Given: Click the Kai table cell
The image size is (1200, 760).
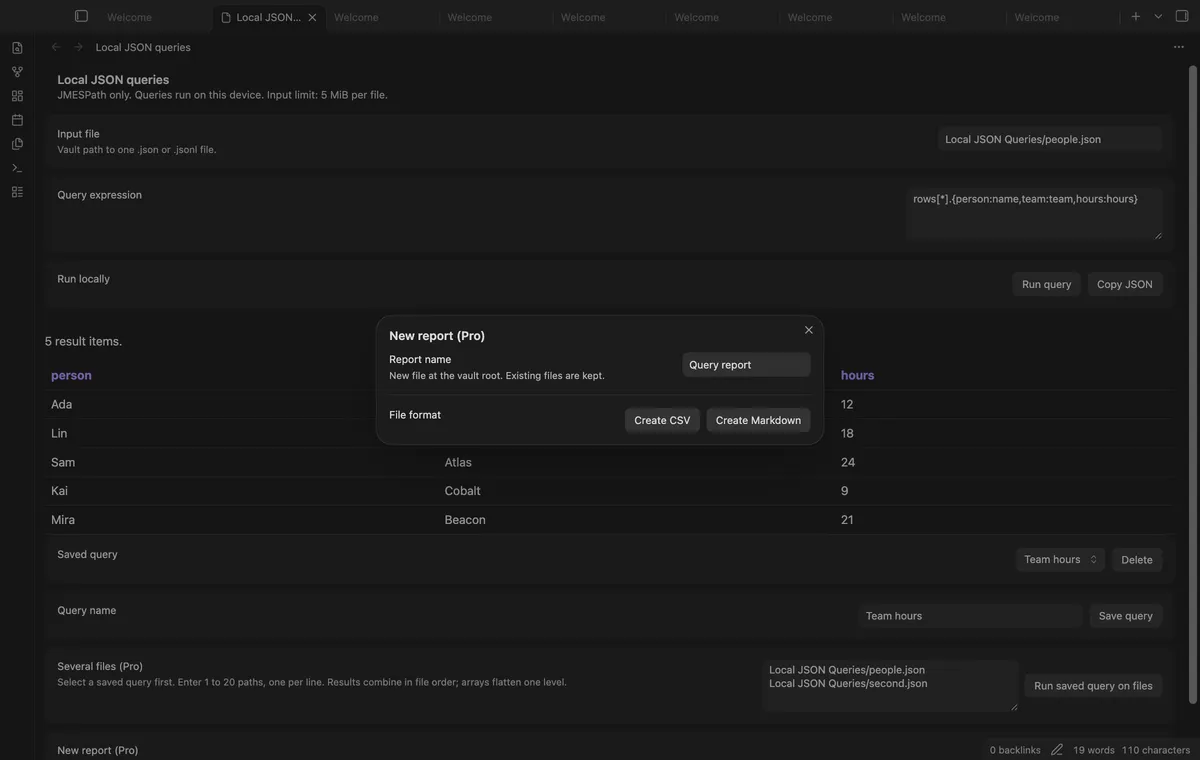Looking at the screenshot, I should click(59, 491).
